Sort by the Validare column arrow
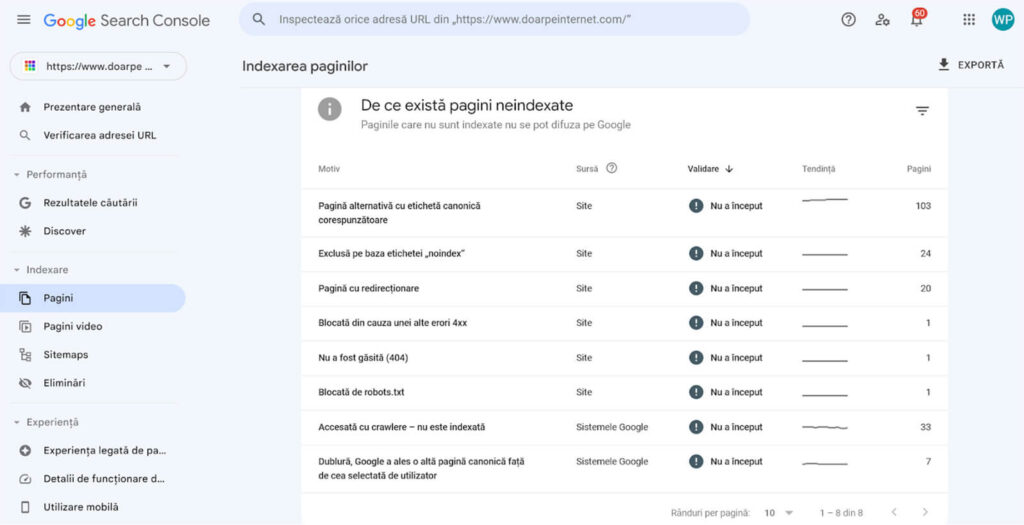 click(729, 168)
